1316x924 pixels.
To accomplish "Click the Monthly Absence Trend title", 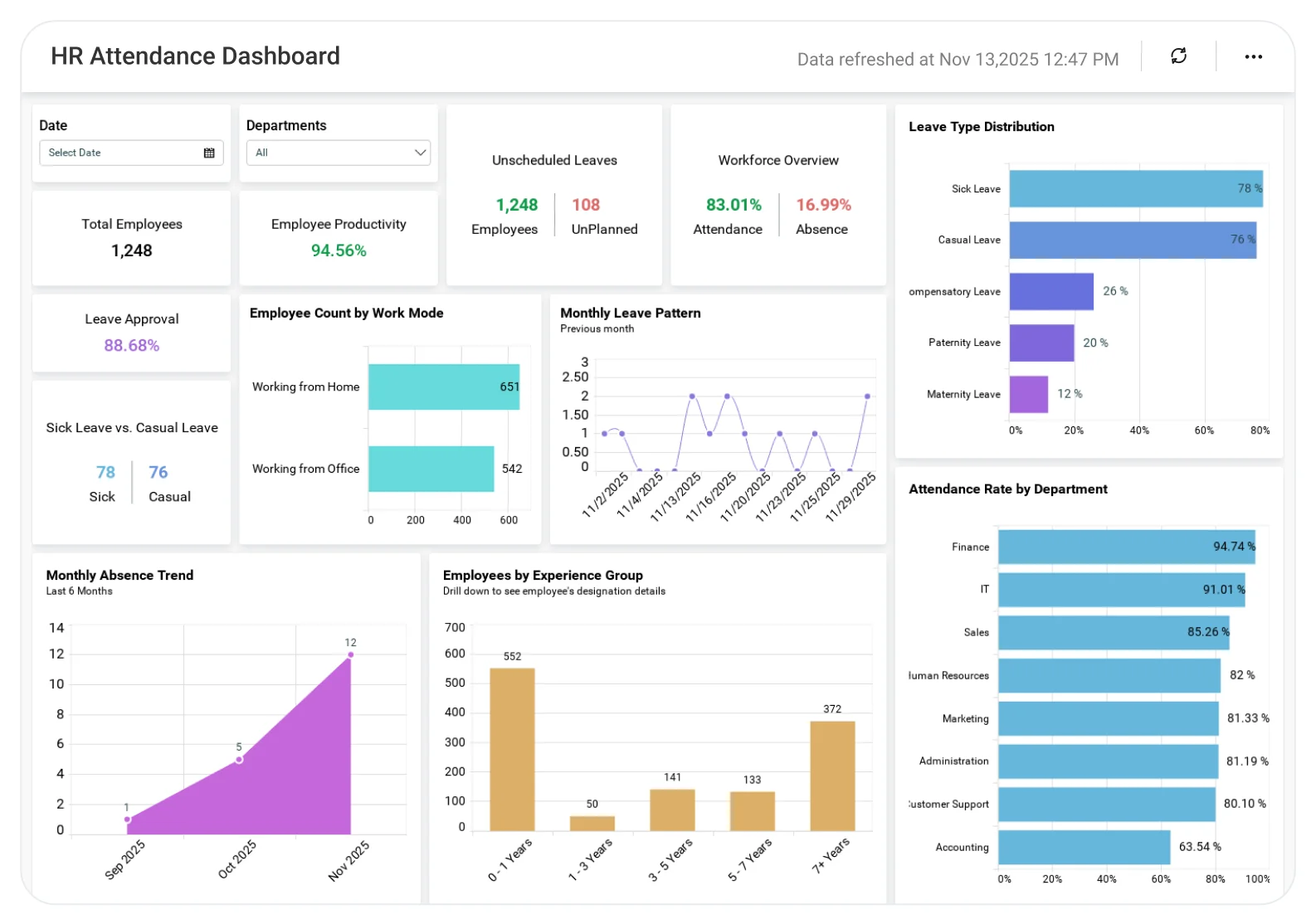I will pyautogui.click(x=119, y=575).
